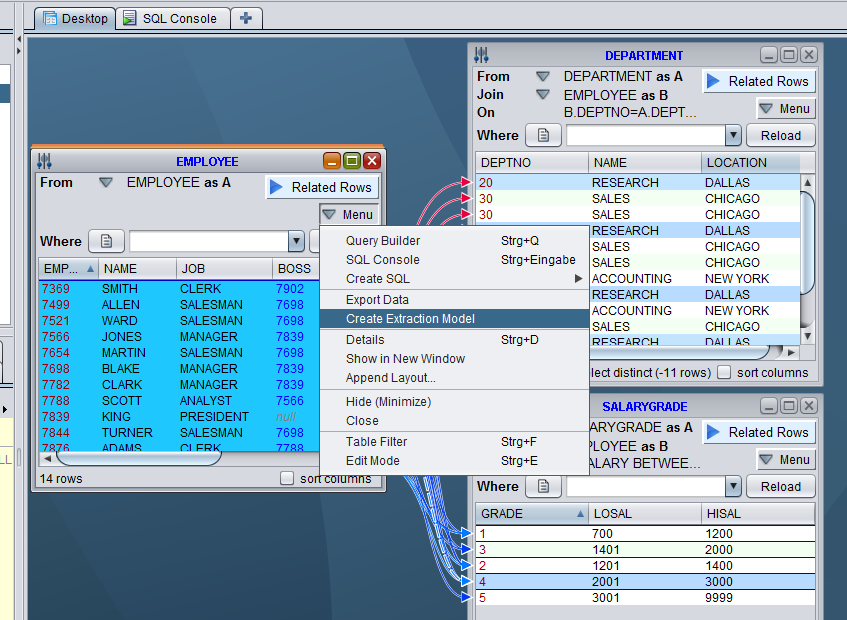The width and height of the screenshot is (847, 620).
Task: Click the EMPLOYEE table horizontal scrollbar
Action: (x=138, y=458)
